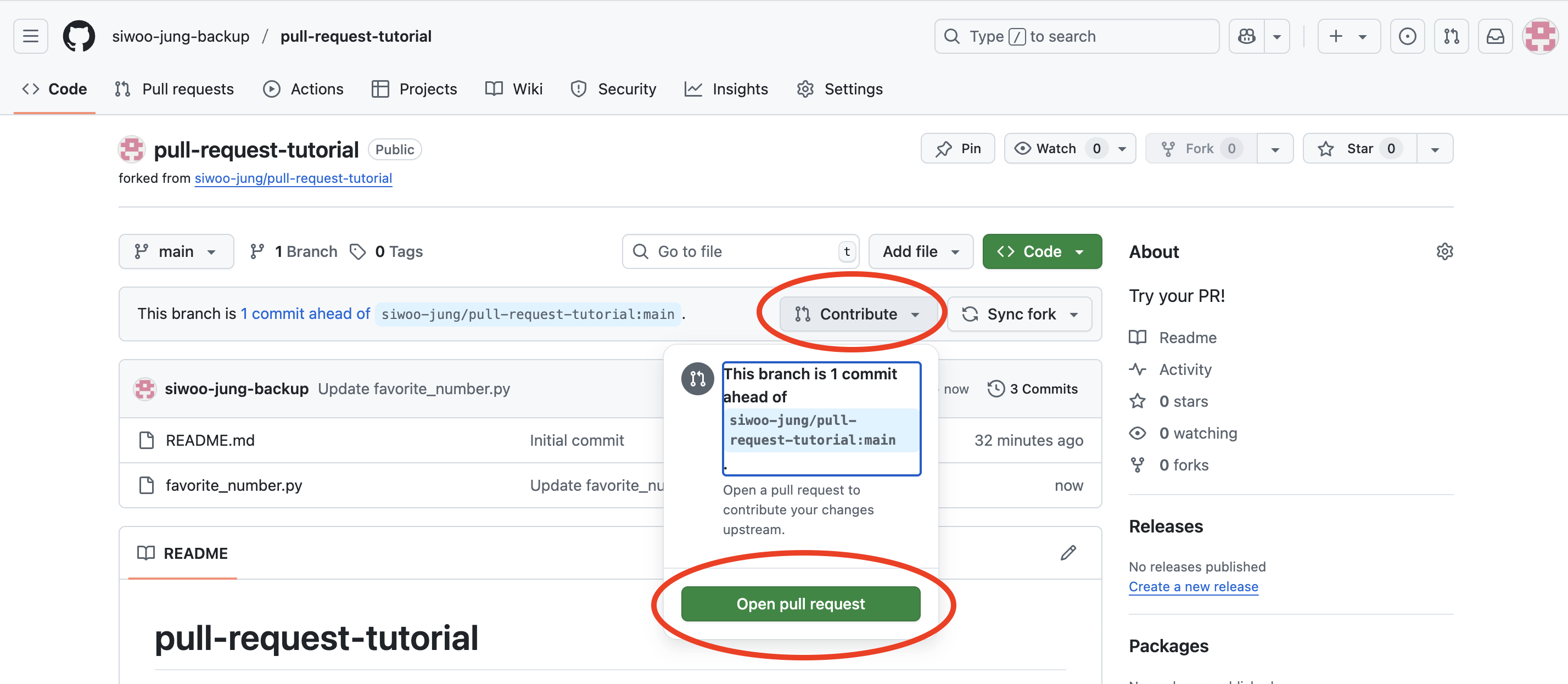Jump to Readme in About sidebar
The image size is (1568, 684).
coord(1173,338)
